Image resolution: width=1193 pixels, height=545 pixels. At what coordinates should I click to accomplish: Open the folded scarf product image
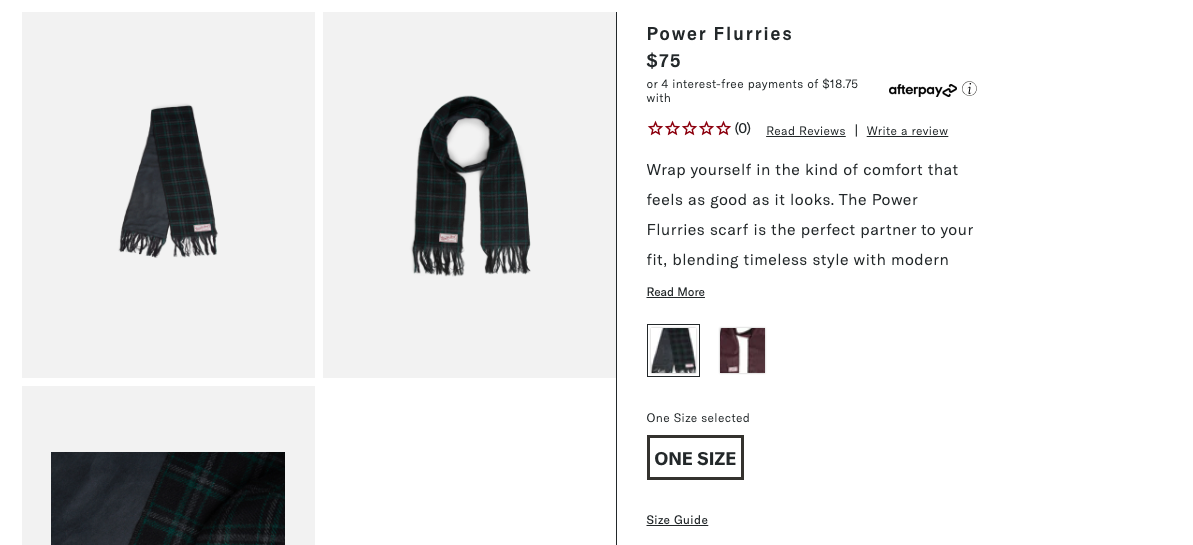pos(168,195)
